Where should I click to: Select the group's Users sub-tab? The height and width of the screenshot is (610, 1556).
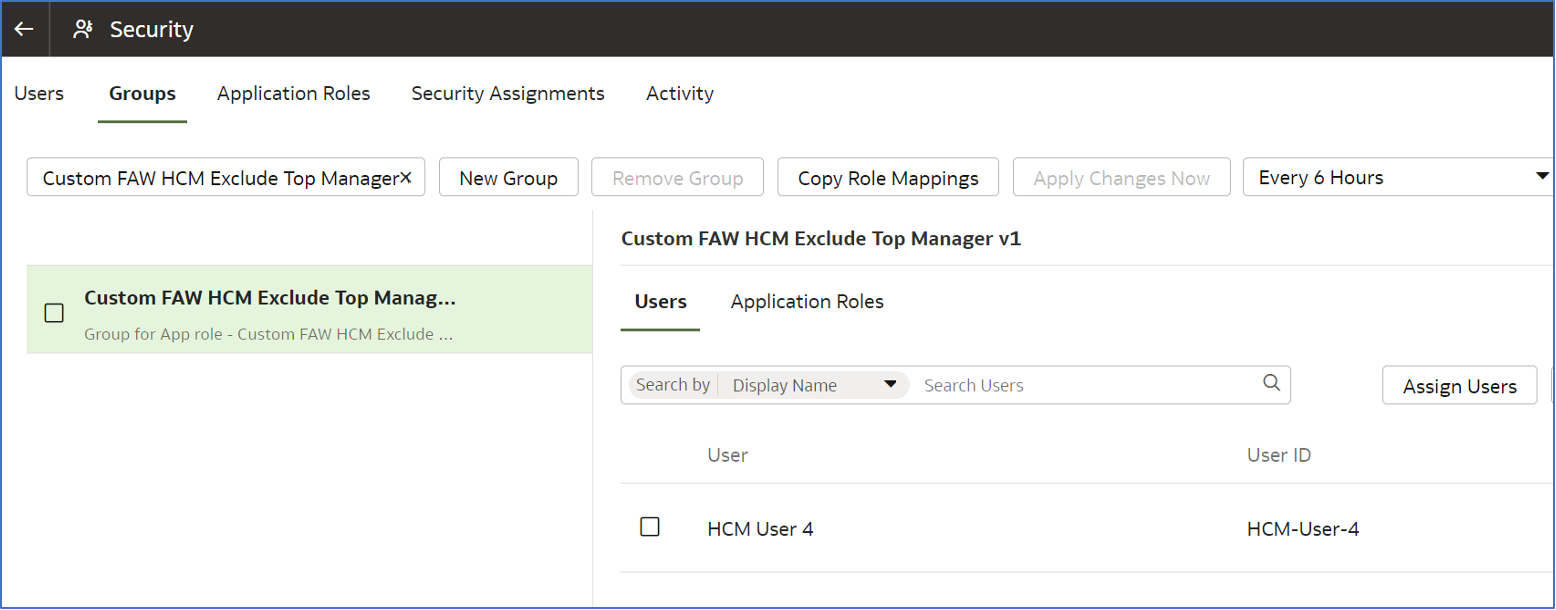[660, 302]
